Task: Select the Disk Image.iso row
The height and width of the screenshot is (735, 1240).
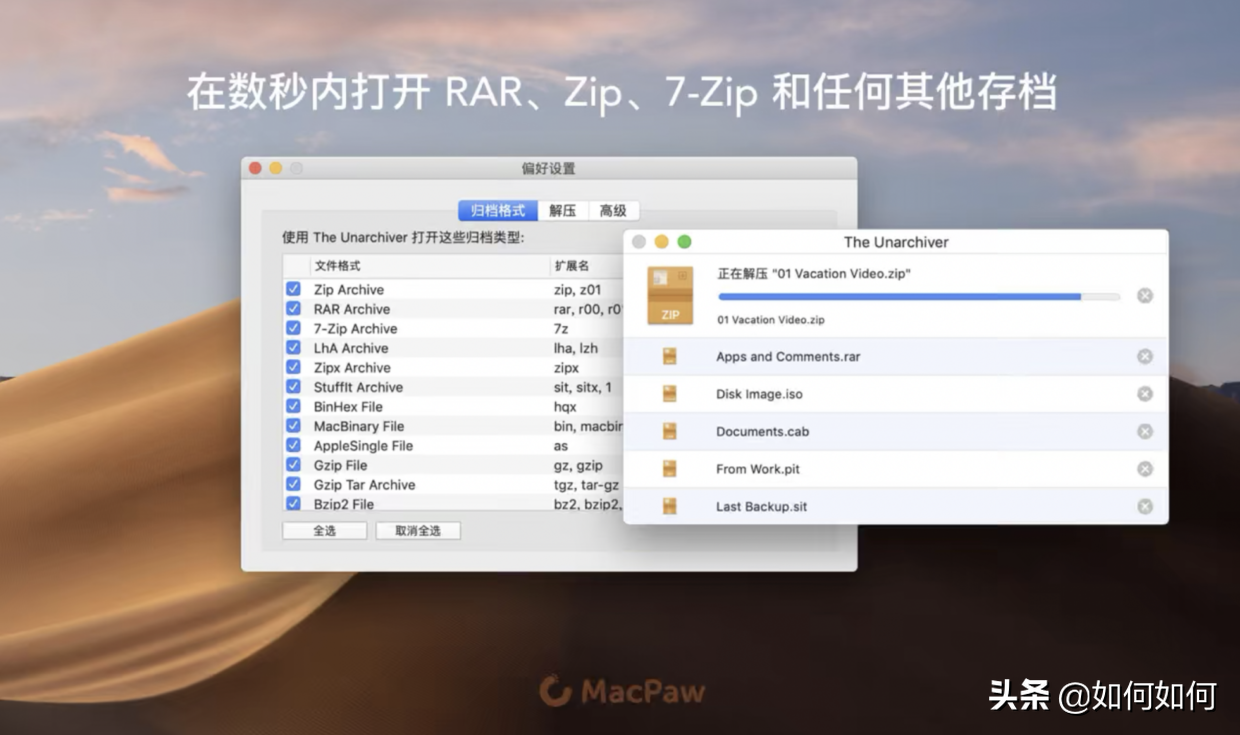Action: (896, 394)
